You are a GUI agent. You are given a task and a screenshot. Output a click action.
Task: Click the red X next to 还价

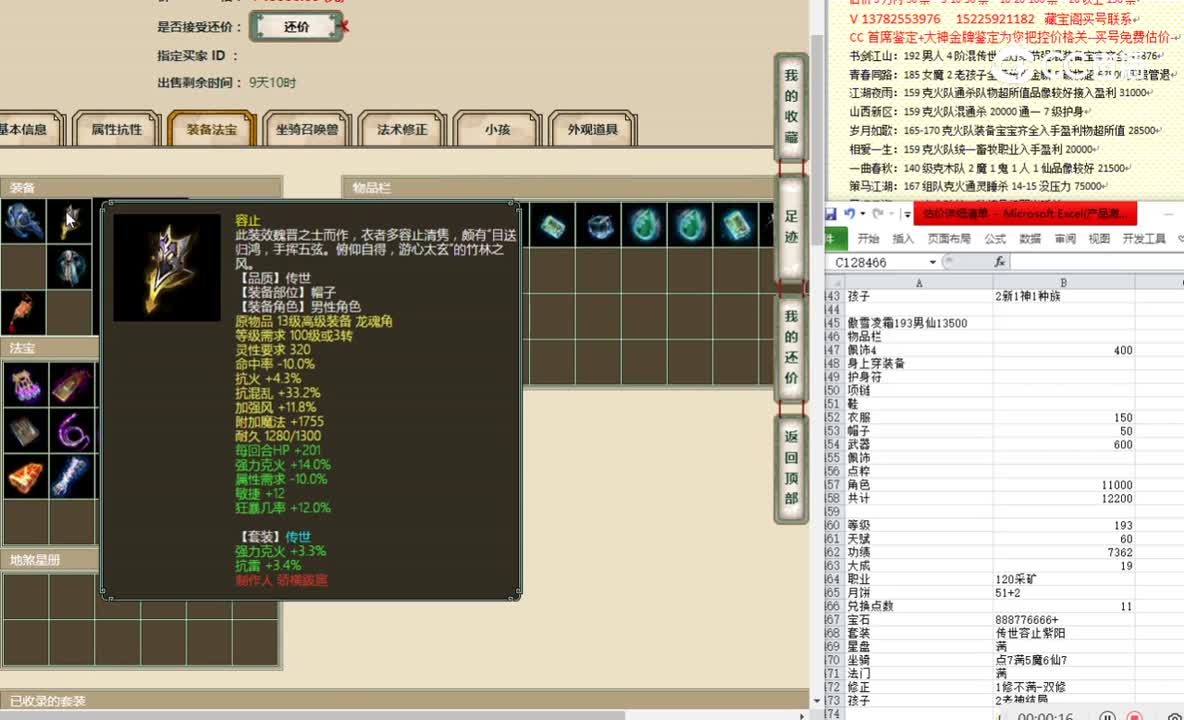(x=344, y=26)
